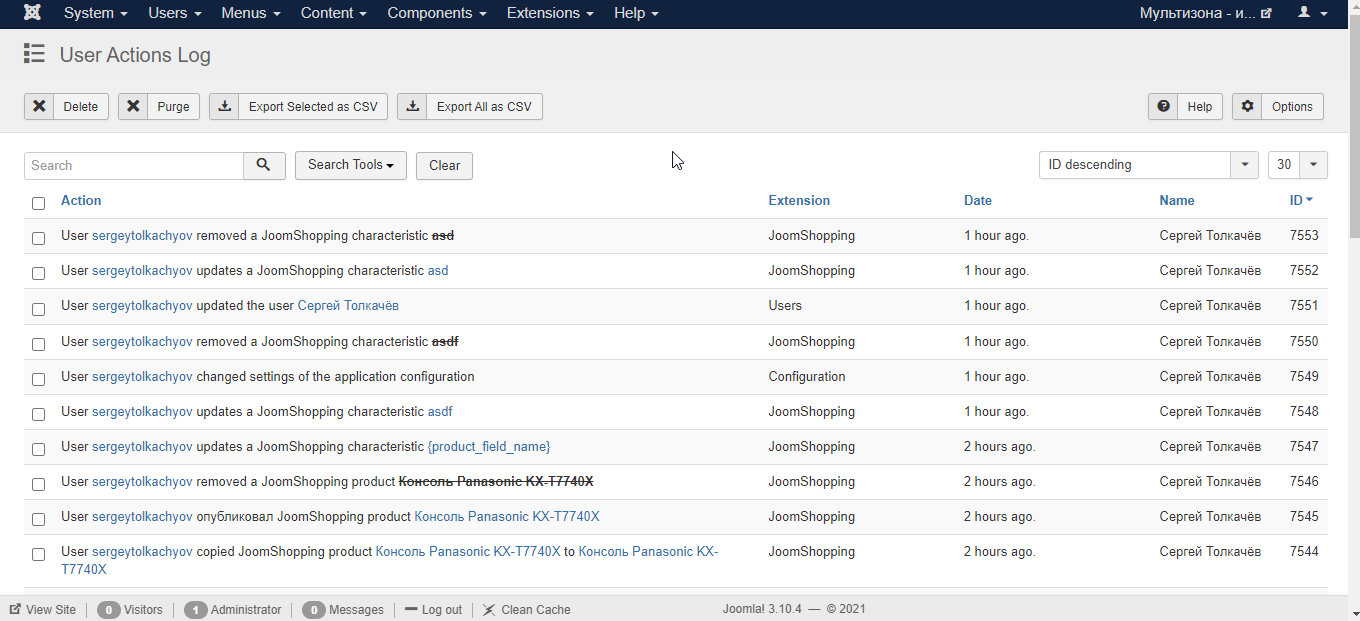The height and width of the screenshot is (621, 1360).
Task: Open the Components menu
Action: coord(437,13)
